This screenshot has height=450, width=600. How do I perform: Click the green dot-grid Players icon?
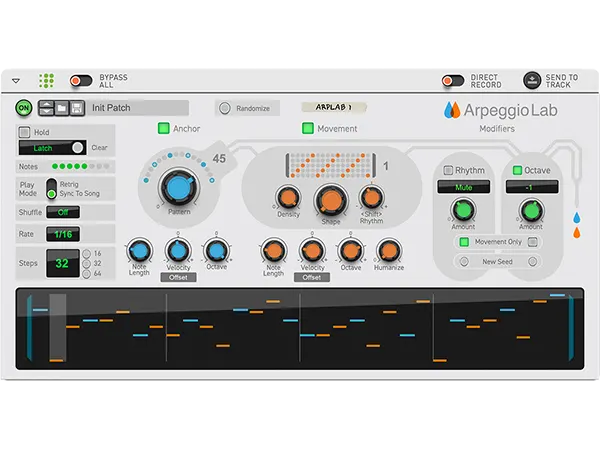click(47, 81)
